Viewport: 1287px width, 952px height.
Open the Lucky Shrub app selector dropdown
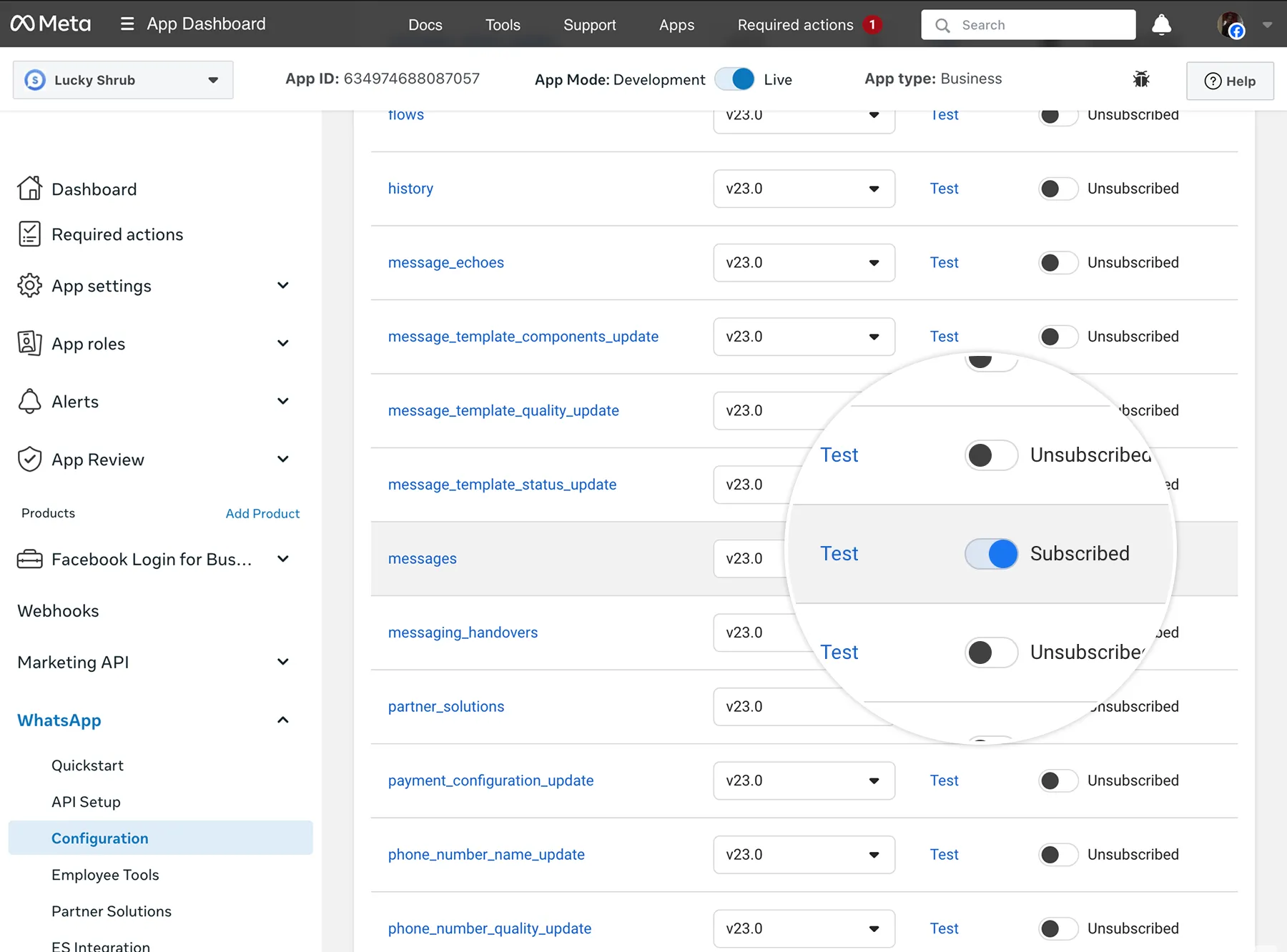[x=123, y=80]
